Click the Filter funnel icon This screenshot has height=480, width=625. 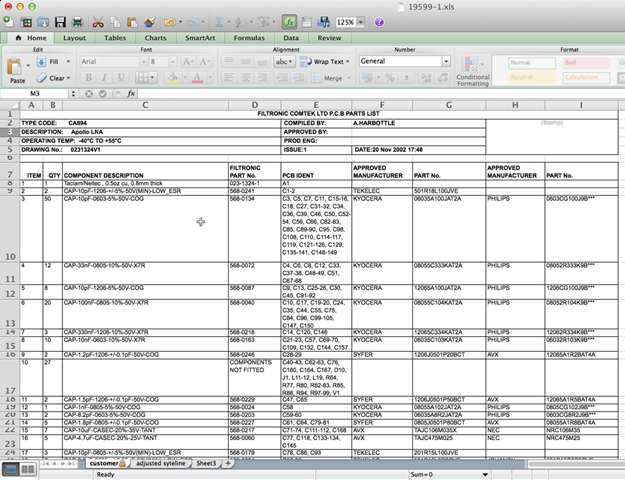click(263, 22)
